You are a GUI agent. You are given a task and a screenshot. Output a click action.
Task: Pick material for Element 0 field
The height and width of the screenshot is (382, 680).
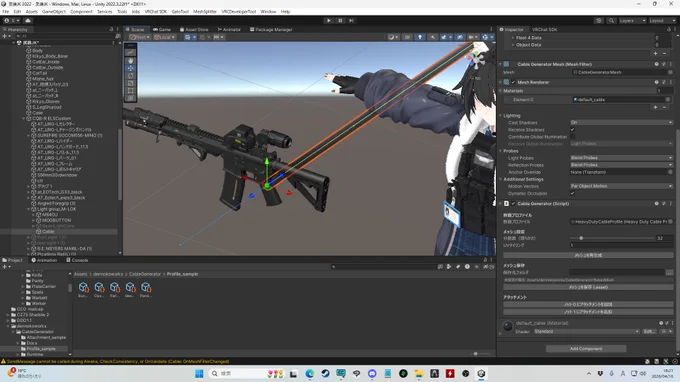[x=668, y=100]
